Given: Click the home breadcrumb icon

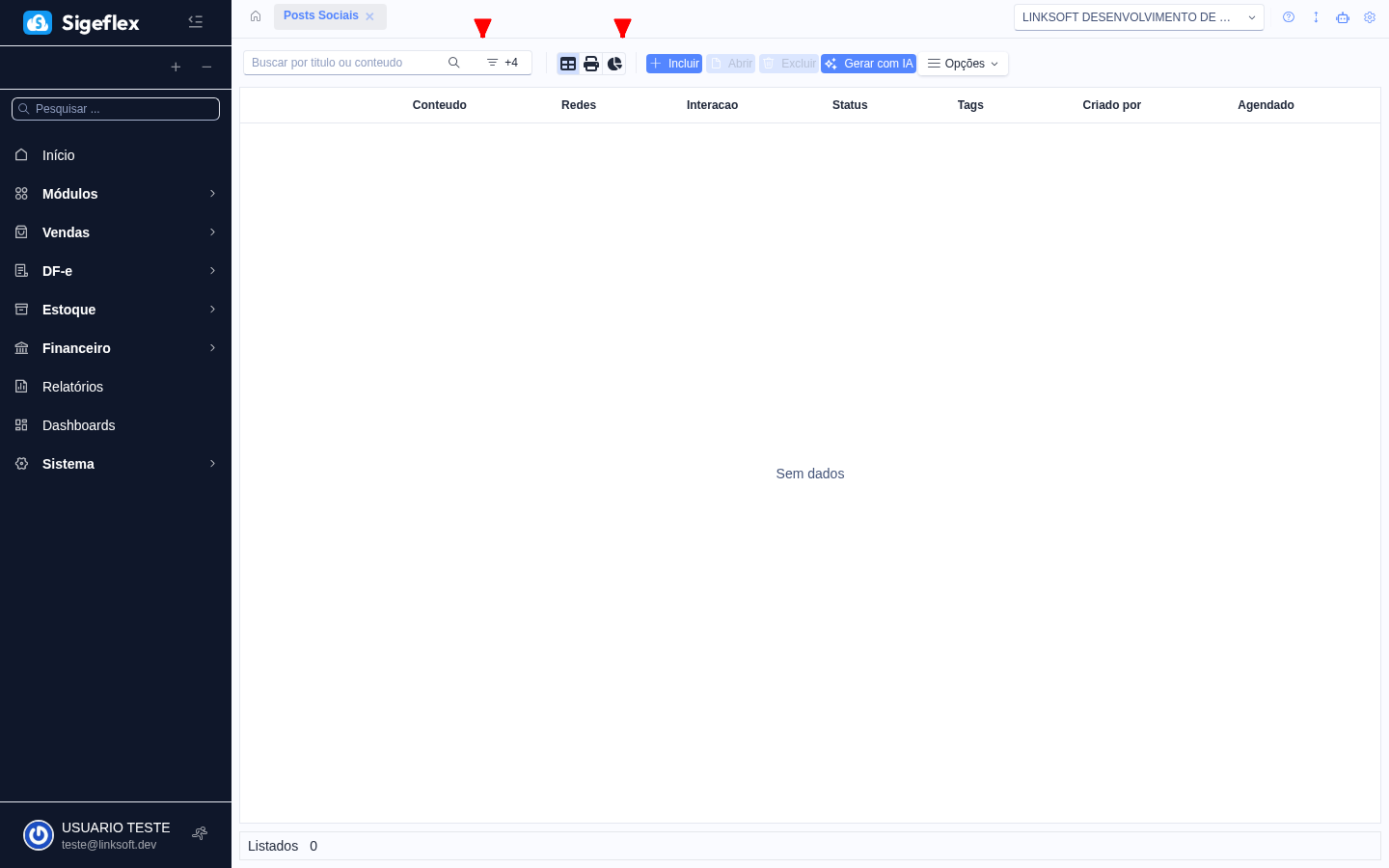Looking at the screenshot, I should [256, 15].
